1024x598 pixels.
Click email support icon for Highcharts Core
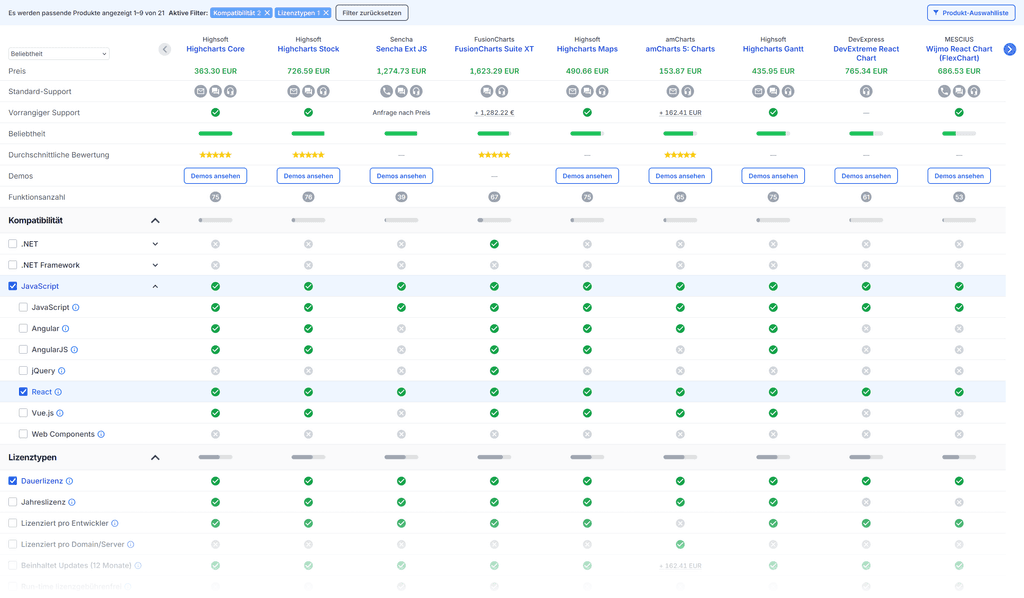pyautogui.click(x=200, y=91)
